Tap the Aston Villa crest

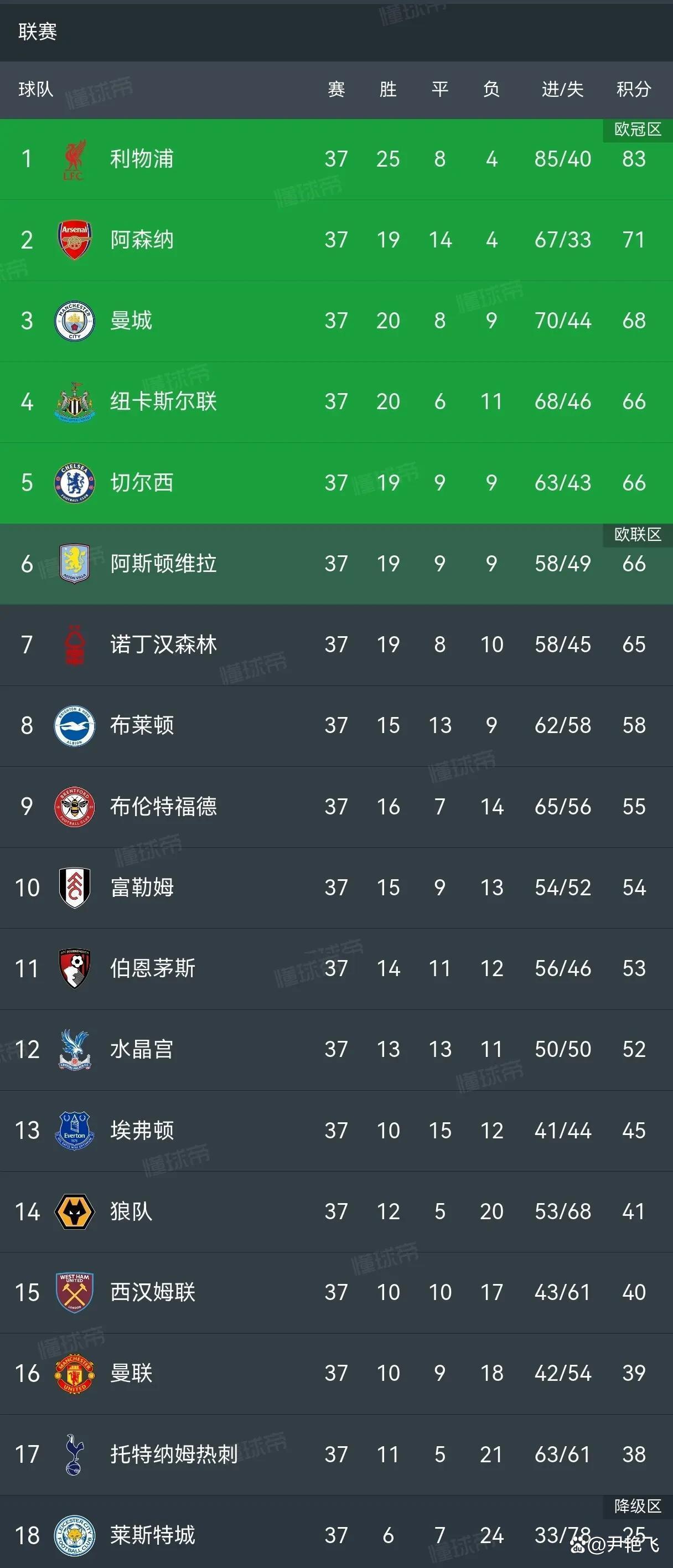pos(74,564)
